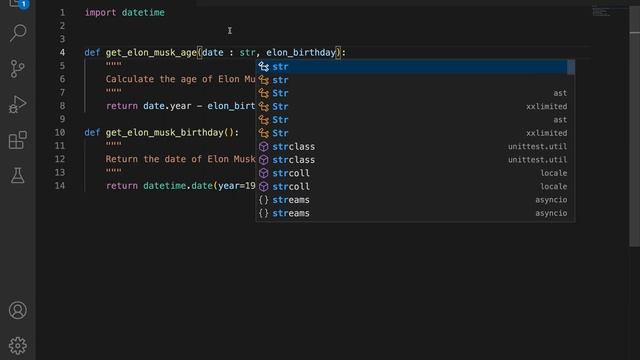Click 'date.year' expression on line 8
Viewport: 640px width, 360px height.
coord(167,106)
